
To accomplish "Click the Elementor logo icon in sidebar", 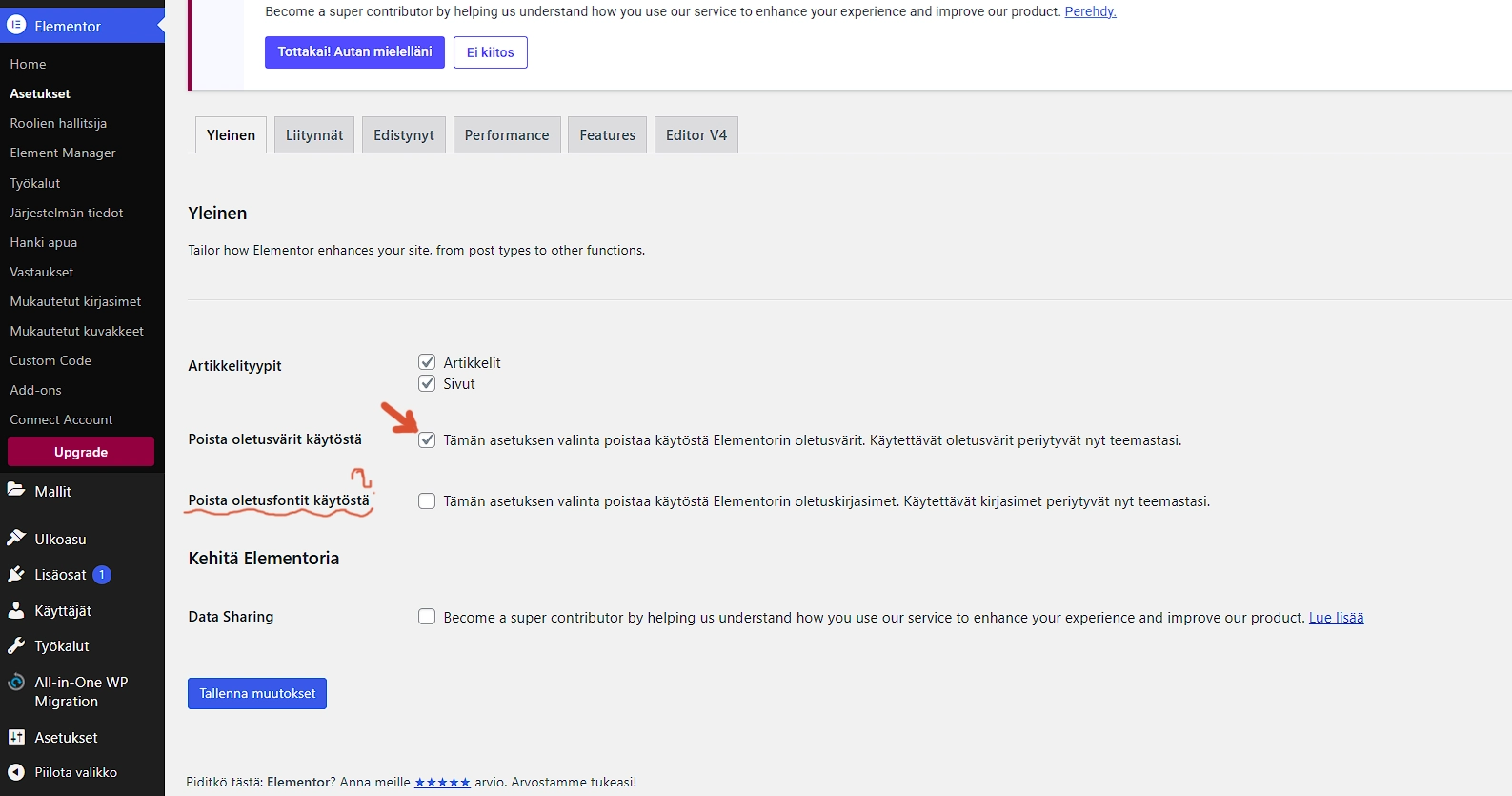I will tap(16, 26).
